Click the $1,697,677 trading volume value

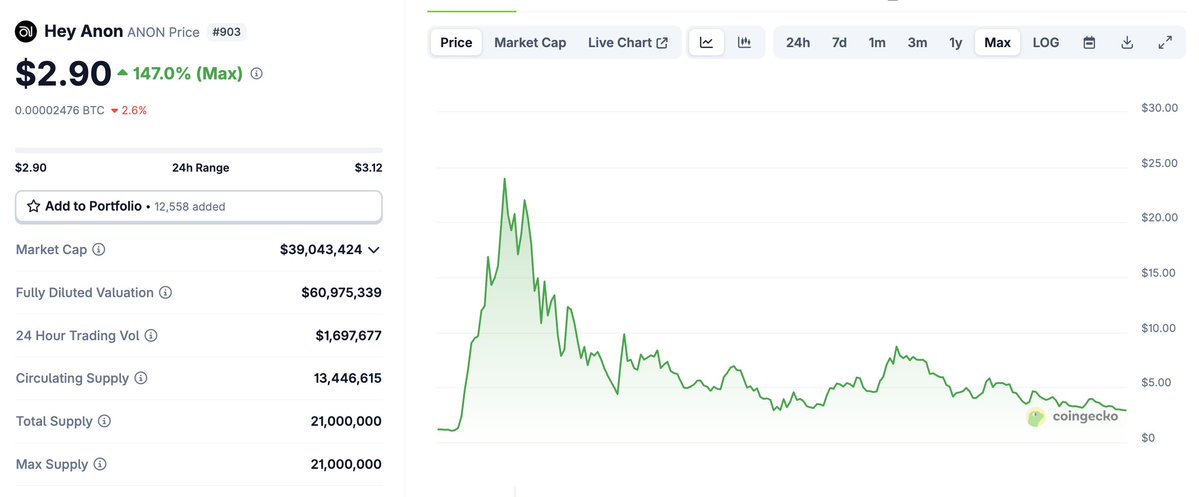[349, 335]
